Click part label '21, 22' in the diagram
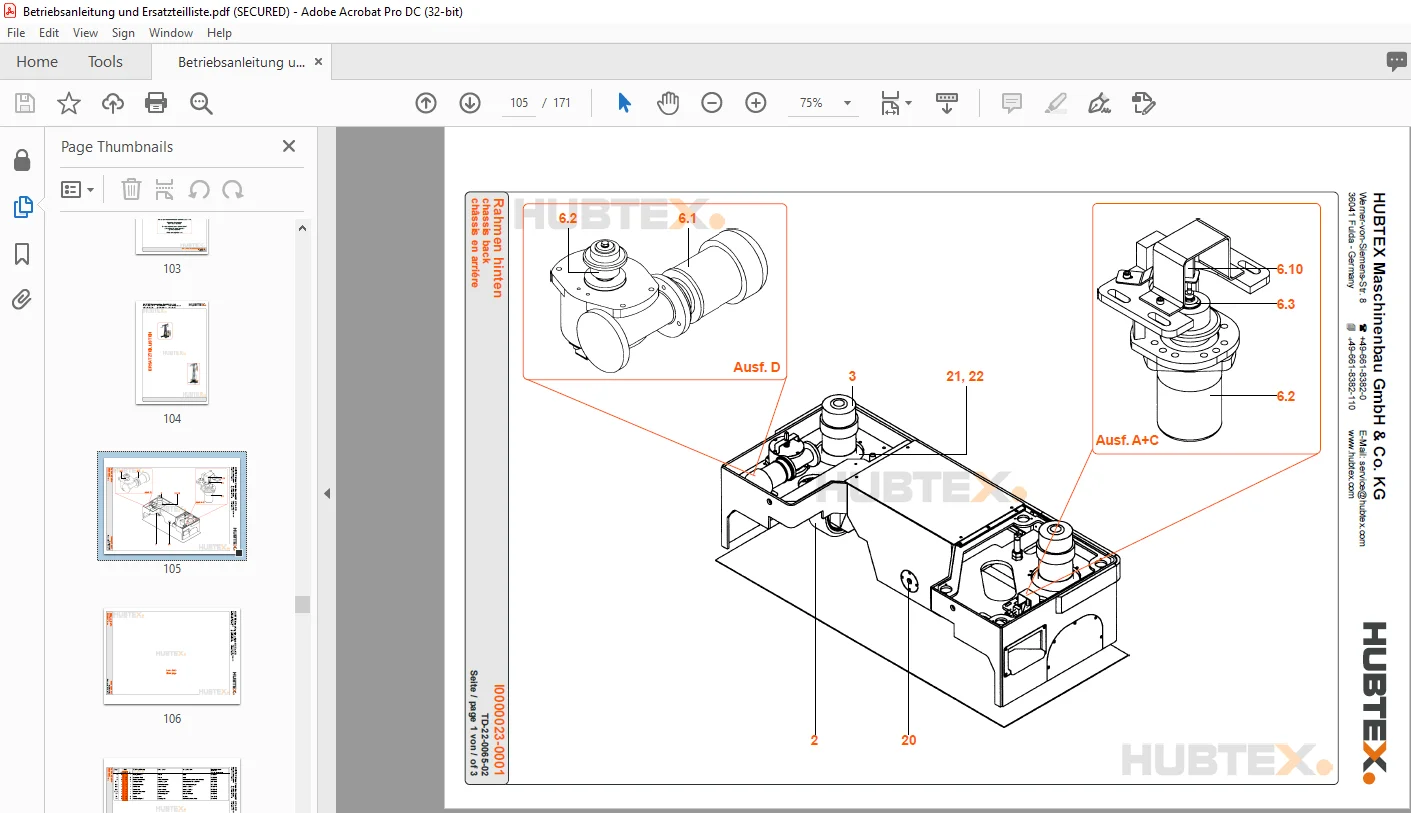This screenshot has height=813, width=1411. point(965,376)
